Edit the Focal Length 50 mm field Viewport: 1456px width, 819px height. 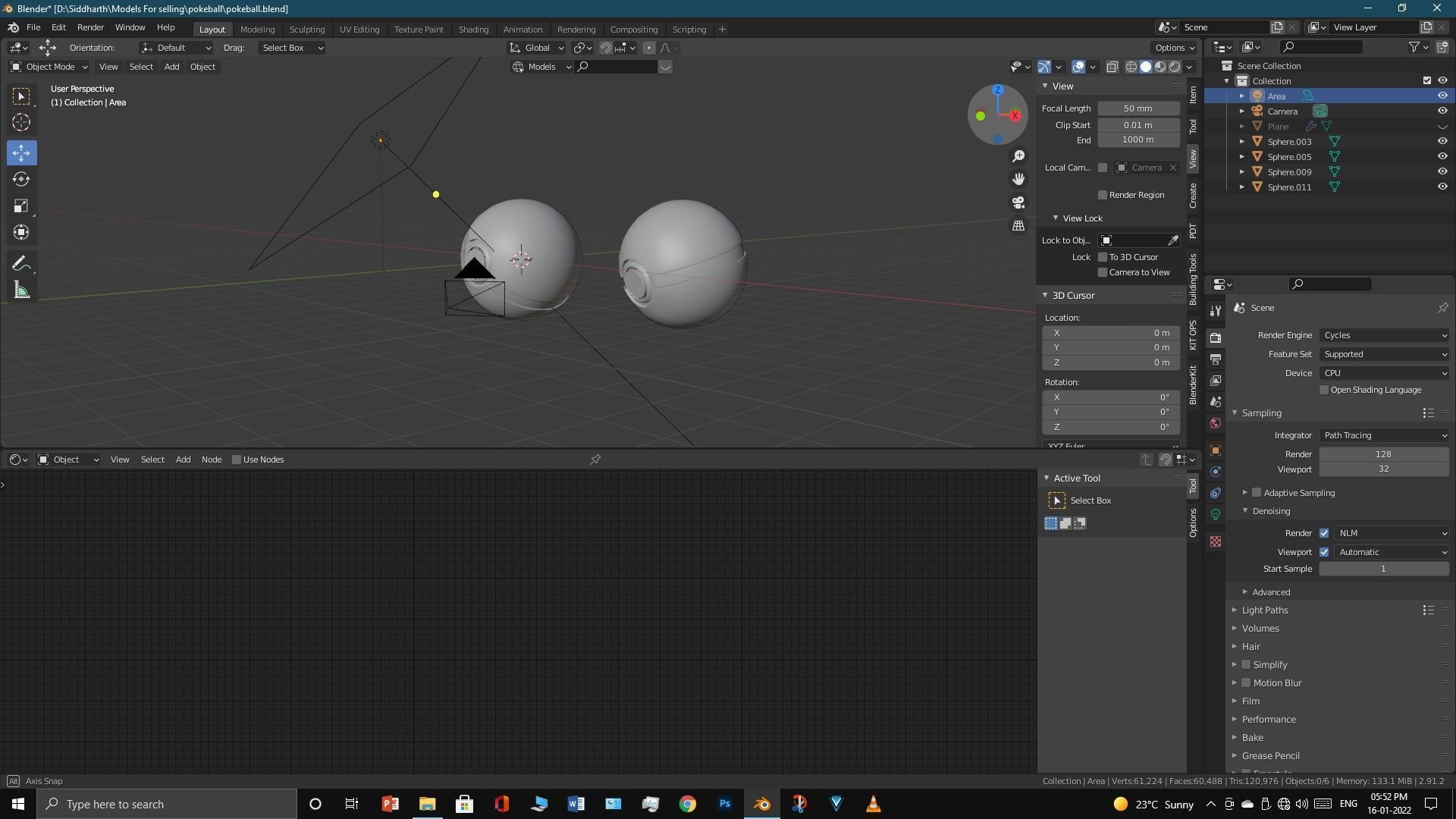(1138, 108)
